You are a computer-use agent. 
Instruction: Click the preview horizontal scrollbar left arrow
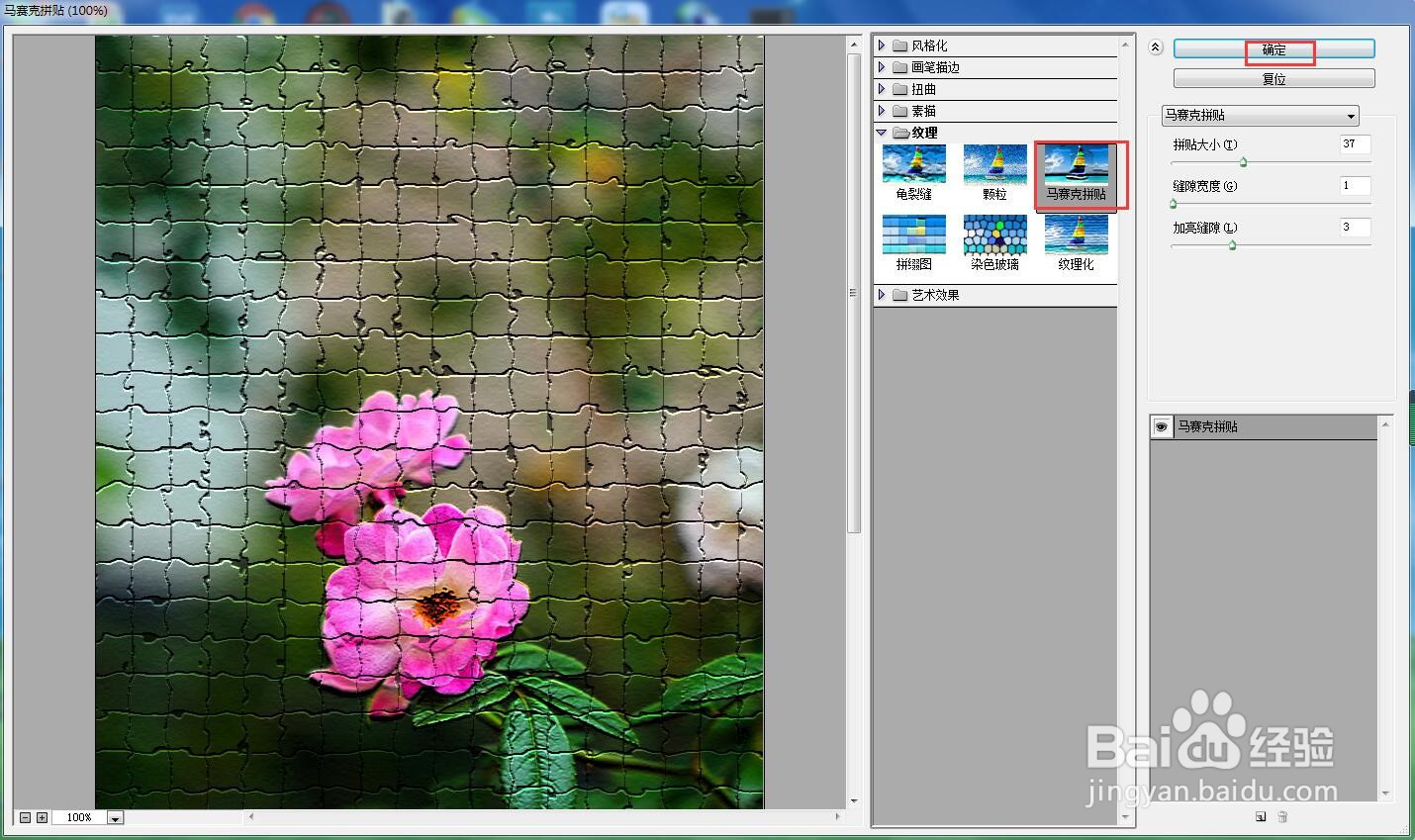(251, 817)
